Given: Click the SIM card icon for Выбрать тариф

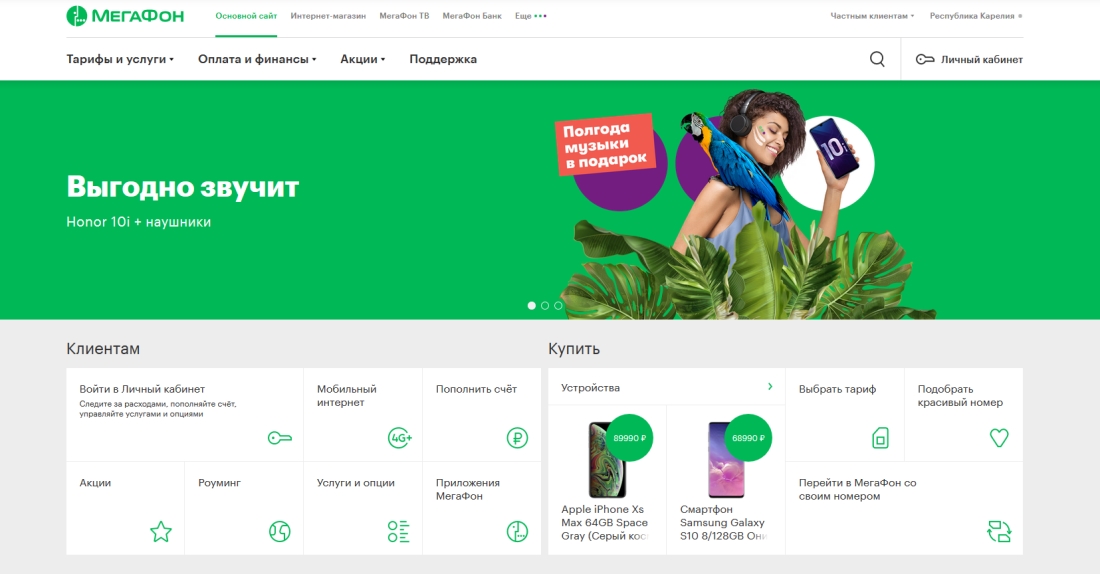Looking at the screenshot, I should 880,438.
